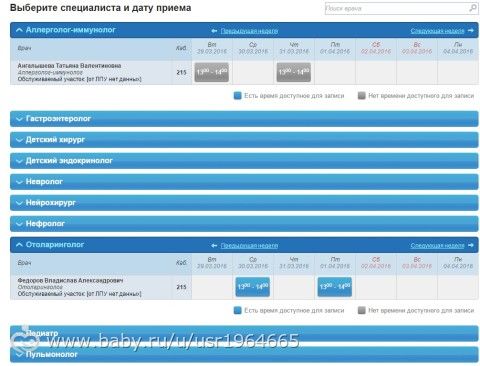Click the search magnifier icon
The width and height of the screenshot is (480, 366).
pos(472,8)
